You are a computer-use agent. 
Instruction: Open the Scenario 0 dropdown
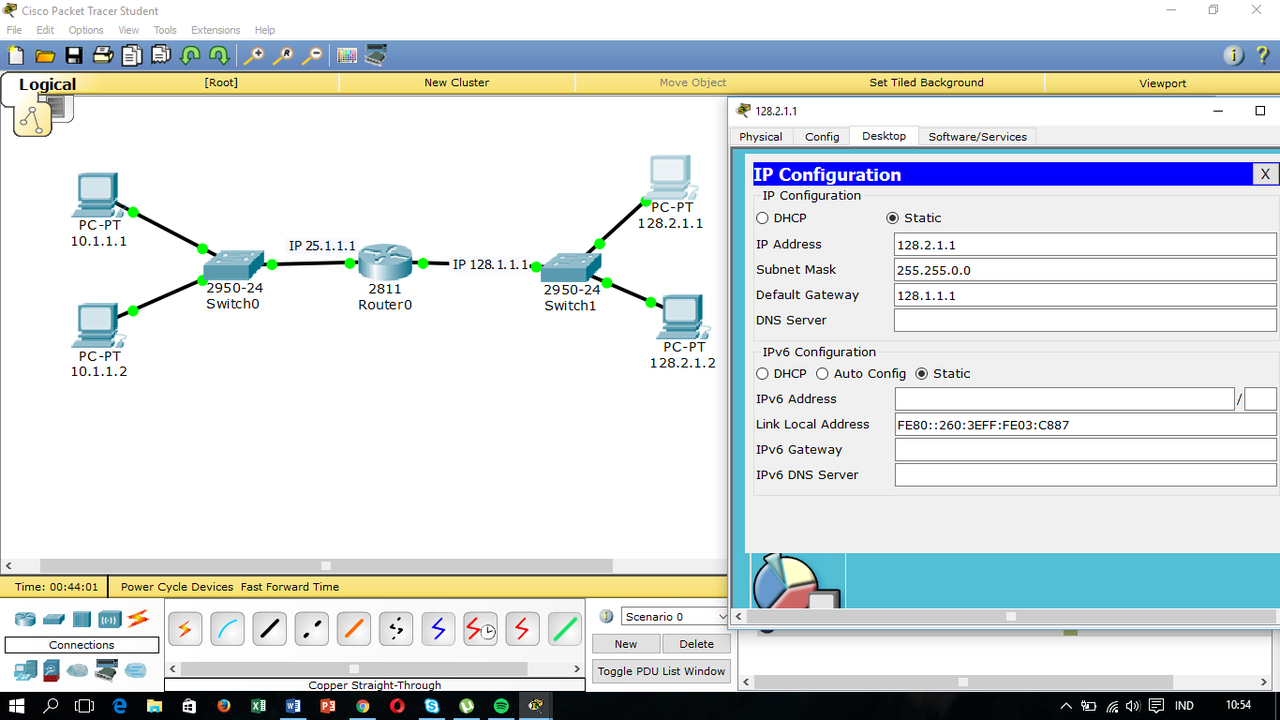click(675, 617)
